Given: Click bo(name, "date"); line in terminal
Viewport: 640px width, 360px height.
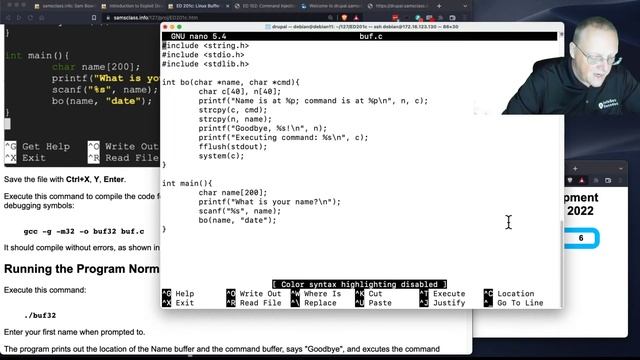Looking at the screenshot, I should (237, 220).
